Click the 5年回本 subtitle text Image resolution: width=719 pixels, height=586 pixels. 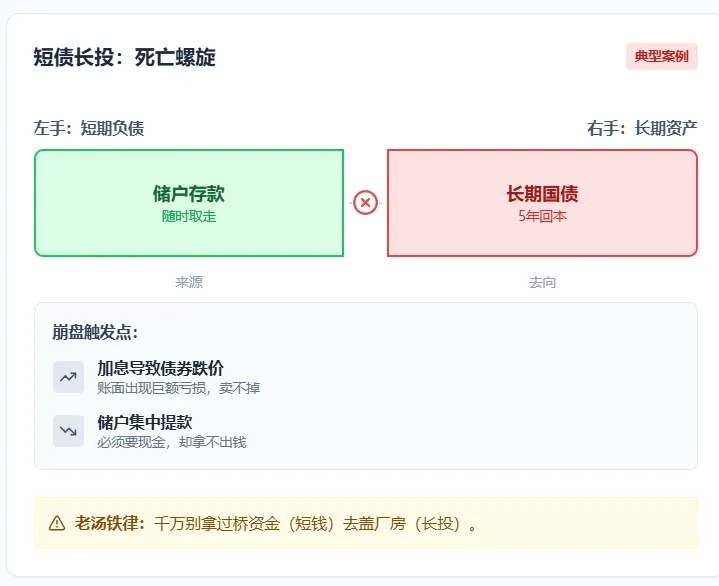(x=542, y=216)
